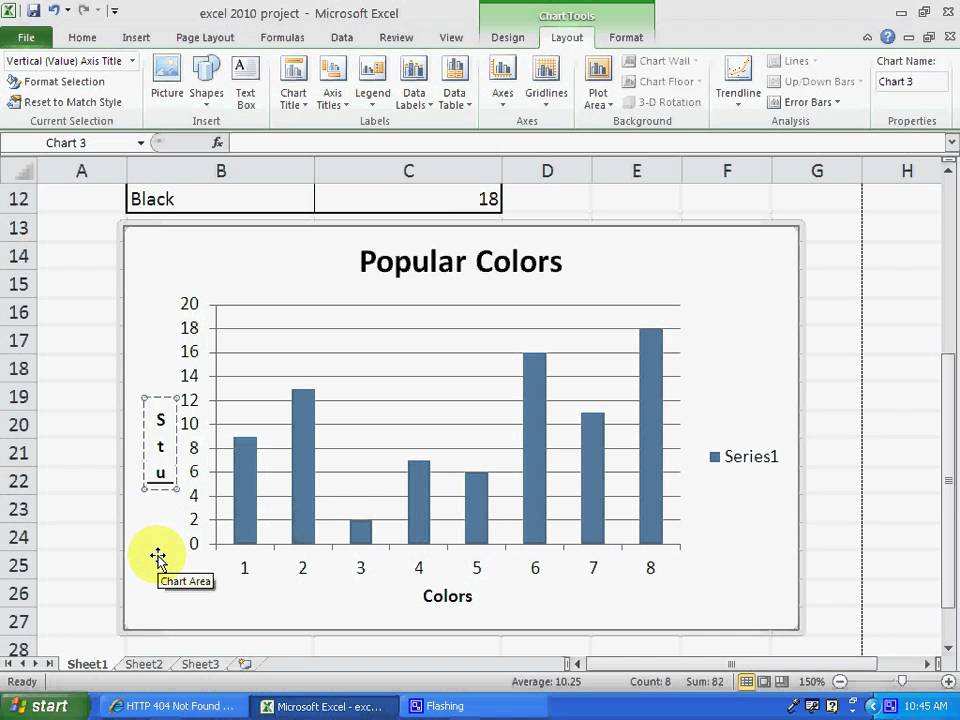
Task: Expand the chart element selection dropdown
Action: tap(132, 61)
